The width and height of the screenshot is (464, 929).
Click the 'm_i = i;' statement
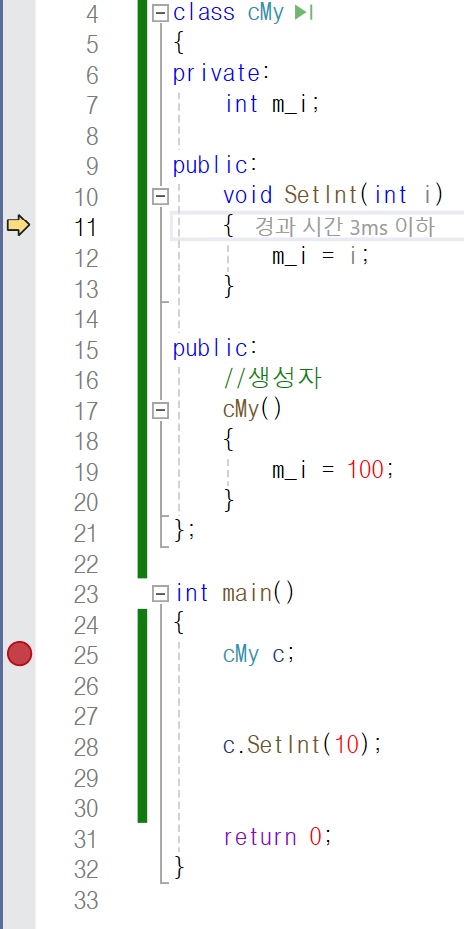tap(321, 257)
